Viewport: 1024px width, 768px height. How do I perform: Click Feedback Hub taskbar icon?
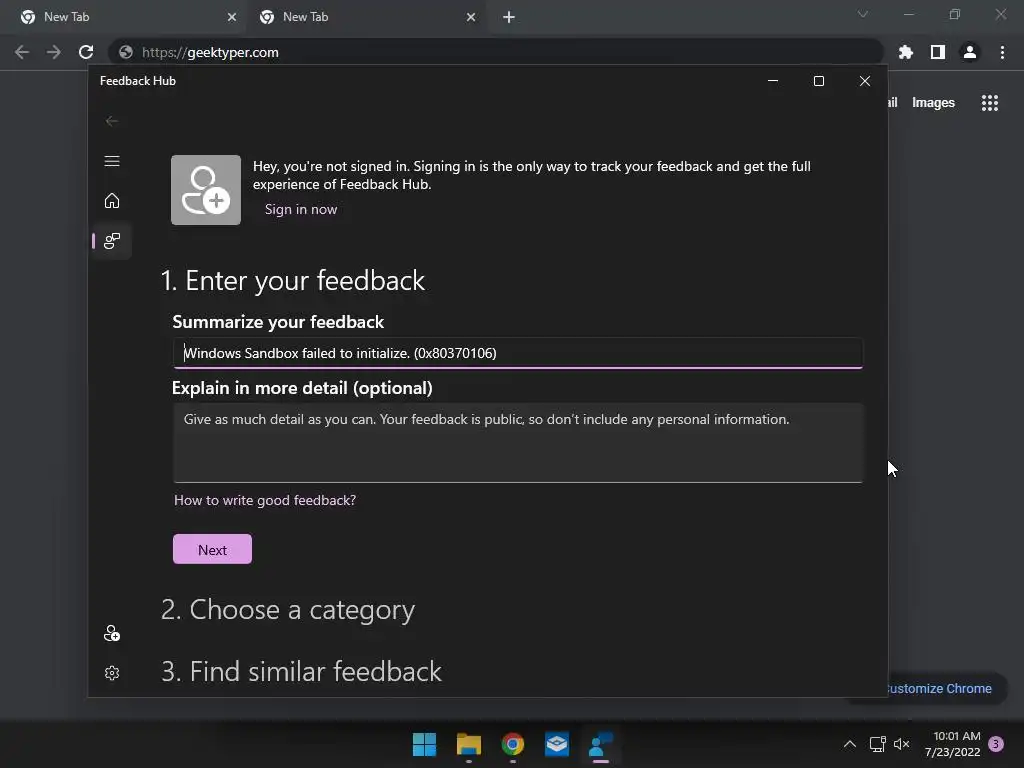[x=601, y=744]
